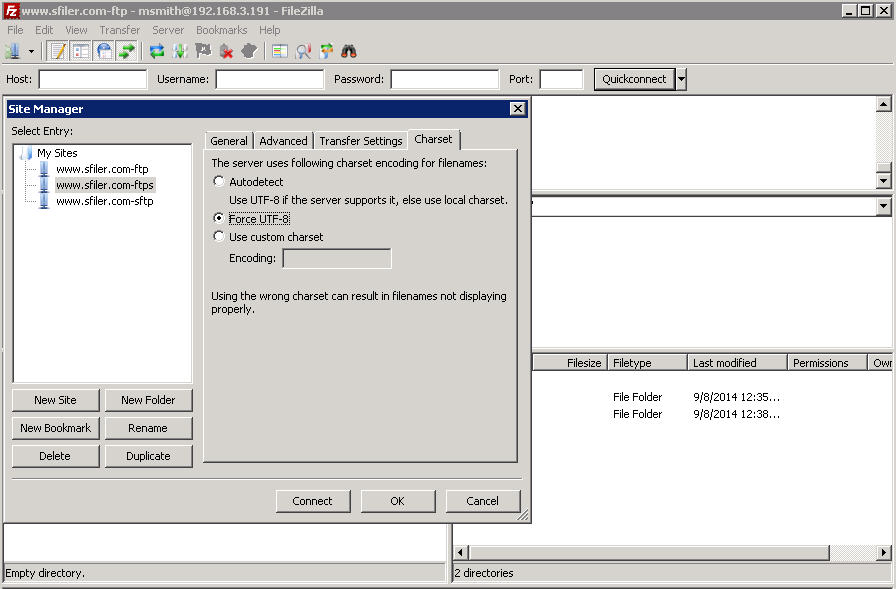Image resolution: width=896 pixels, height=589 pixels.
Task: Refresh file and folder lists icon
Action: tap(157, 51)
